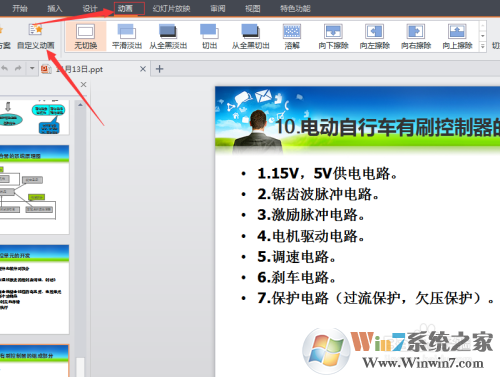The image size is (500, 377).
Task: Expand the transition gallery more button
Action: pyautogui.click(x=482, y=46)
